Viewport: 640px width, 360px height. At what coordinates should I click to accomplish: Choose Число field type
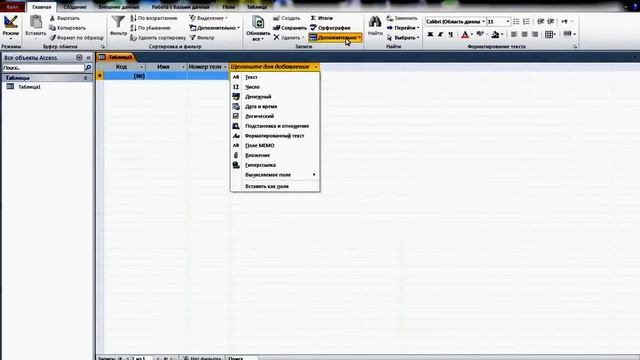275,87
